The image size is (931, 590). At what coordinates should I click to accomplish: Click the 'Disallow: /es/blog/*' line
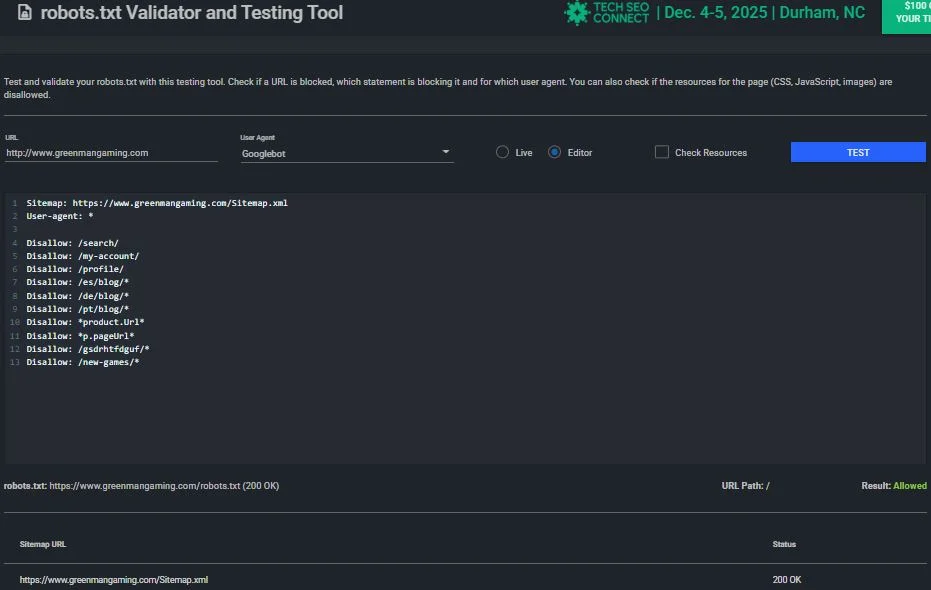point(77,282)
